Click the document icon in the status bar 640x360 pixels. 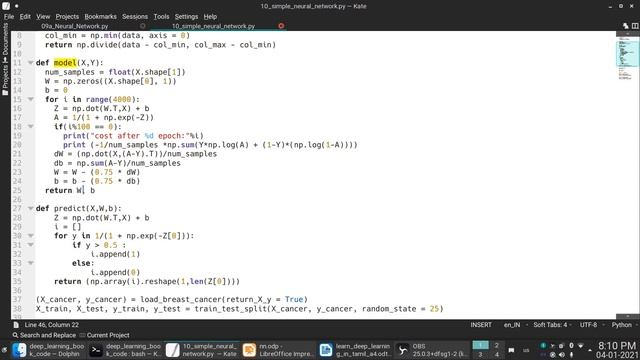click(x=16, y=325)
